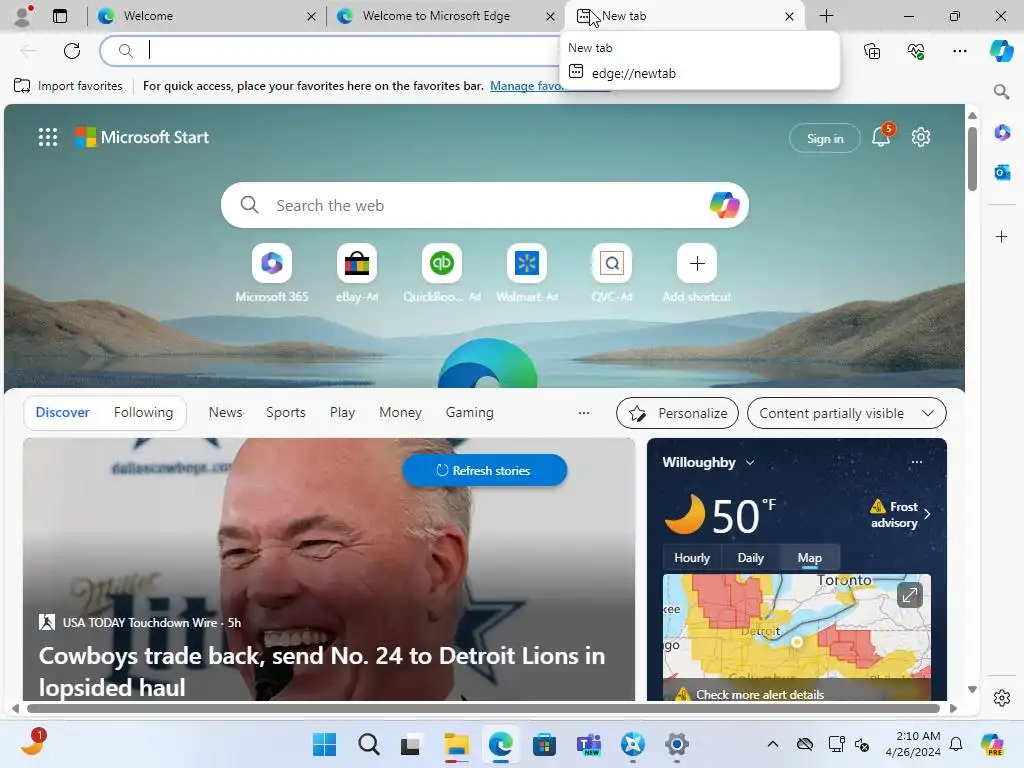Expand the weather map view

[x=909, y=595]
